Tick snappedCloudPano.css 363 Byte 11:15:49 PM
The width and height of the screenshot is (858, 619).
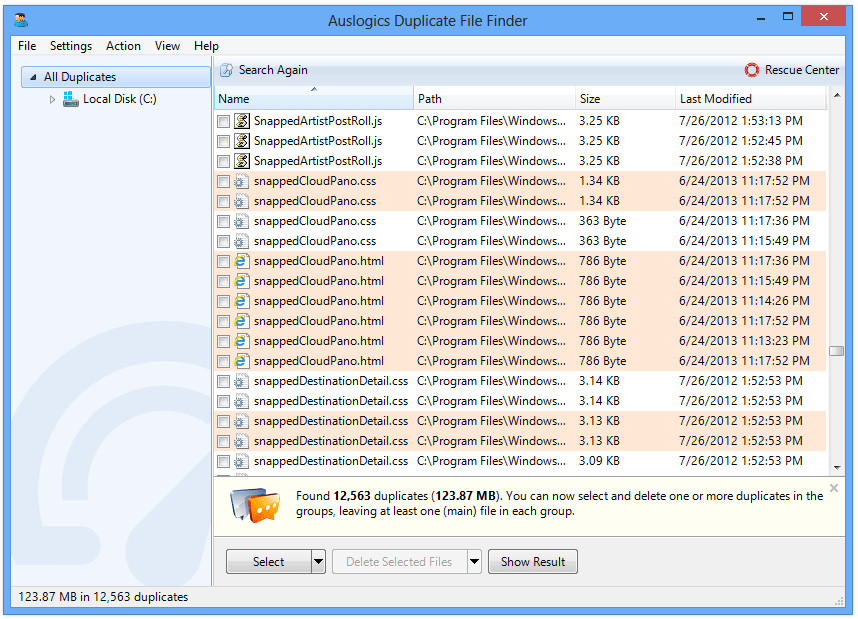[223, 241]
